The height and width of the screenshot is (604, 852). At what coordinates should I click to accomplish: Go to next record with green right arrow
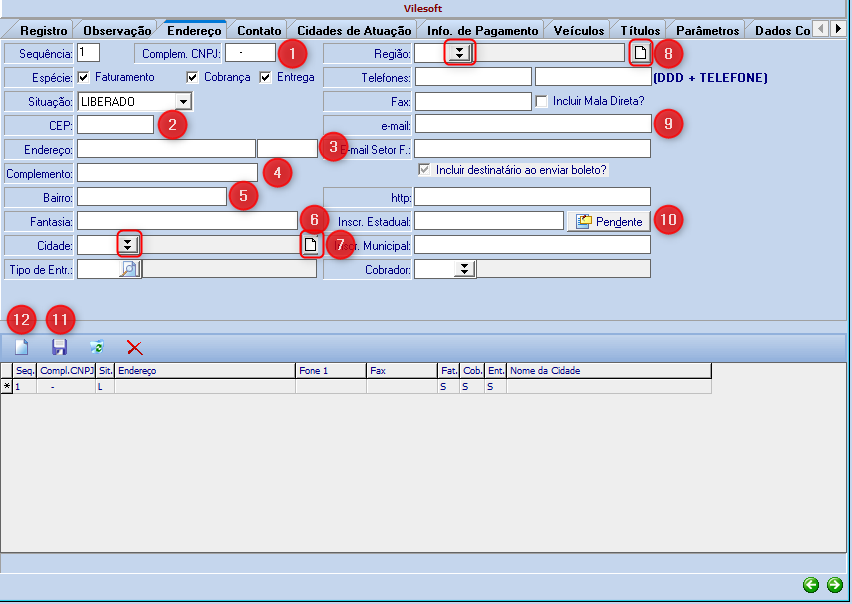coord(834,585)
